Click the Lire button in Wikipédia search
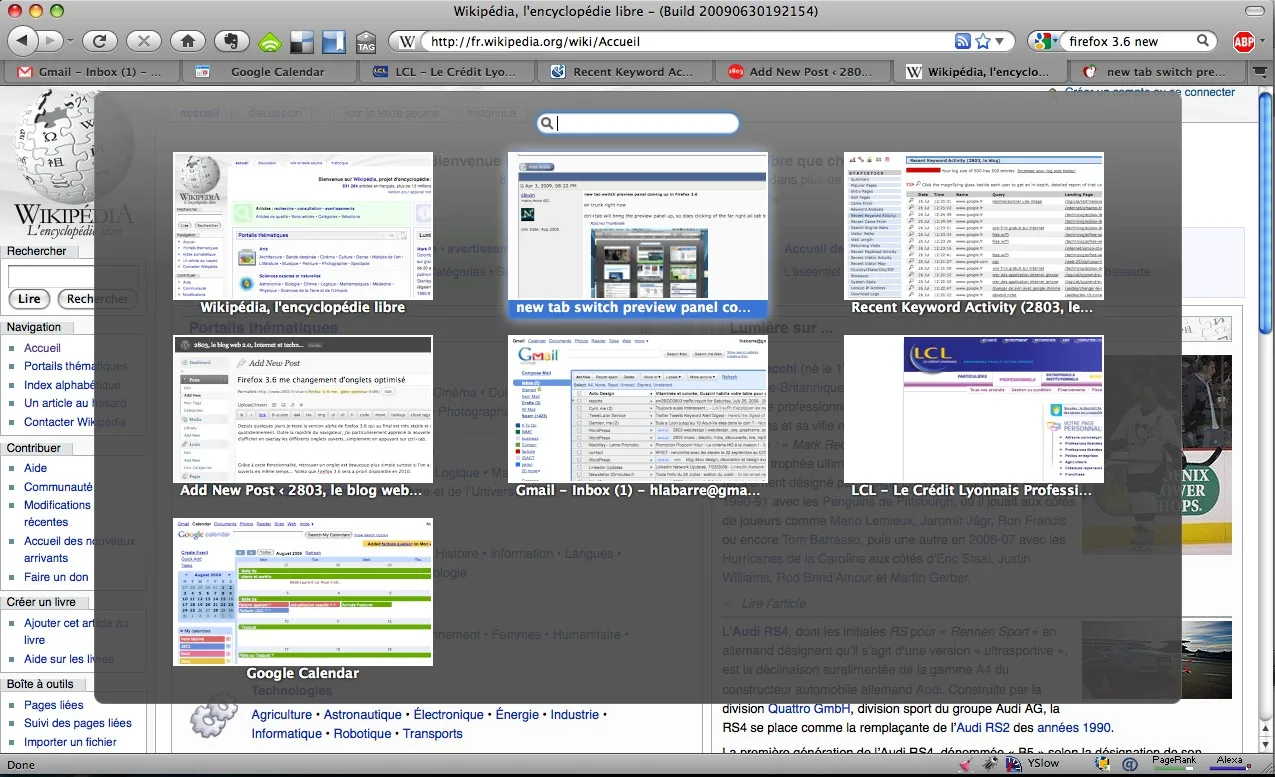The image size is (1275, 777). click(29, 299)
